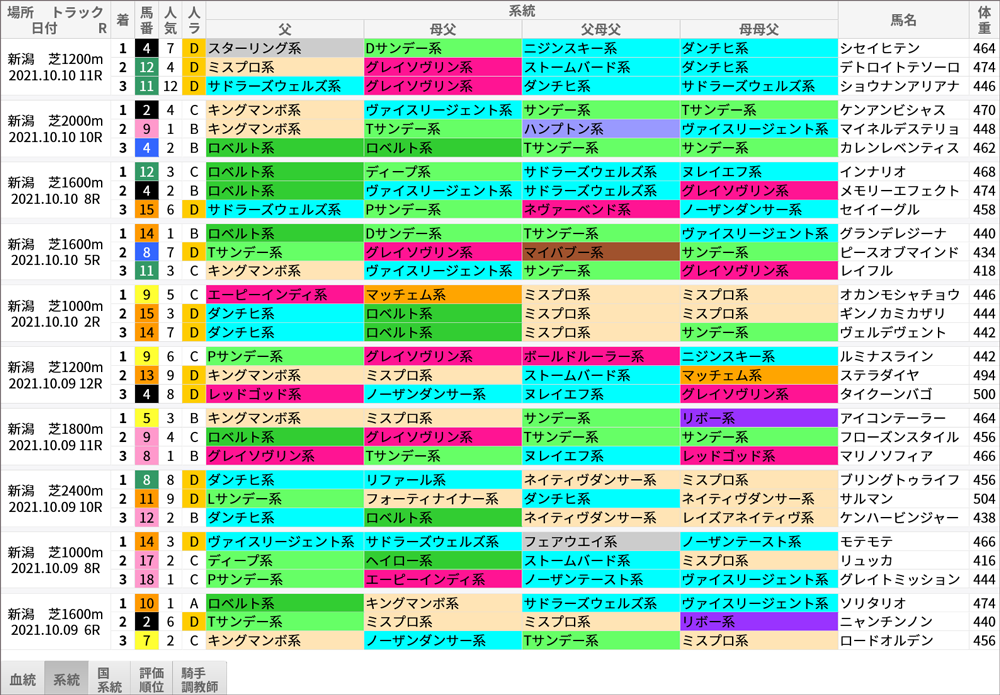The height and width of the screenshot is (695, 1000).
Task: Click the 体重 column header
Action: coord(984,19)
